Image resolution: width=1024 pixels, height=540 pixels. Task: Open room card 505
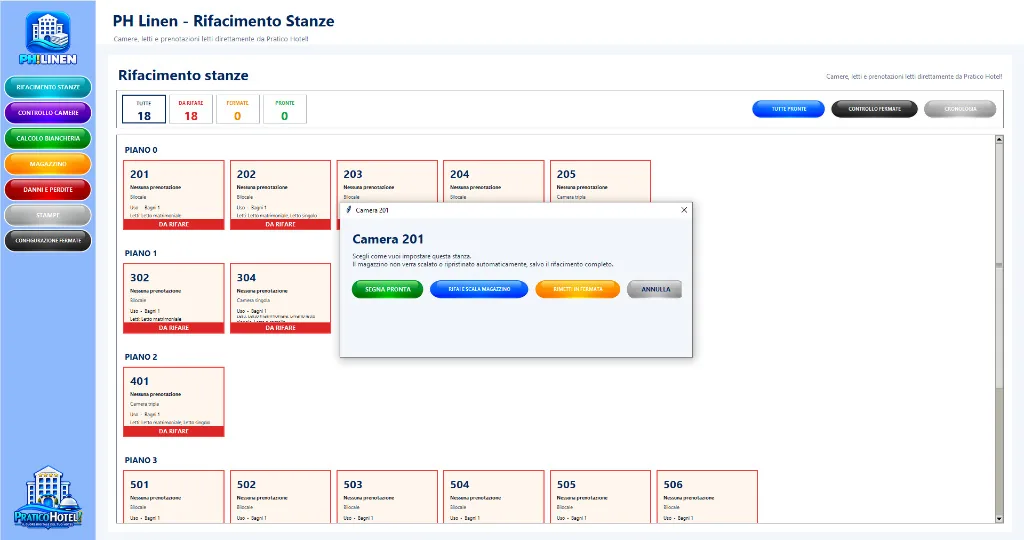[601, 496]
